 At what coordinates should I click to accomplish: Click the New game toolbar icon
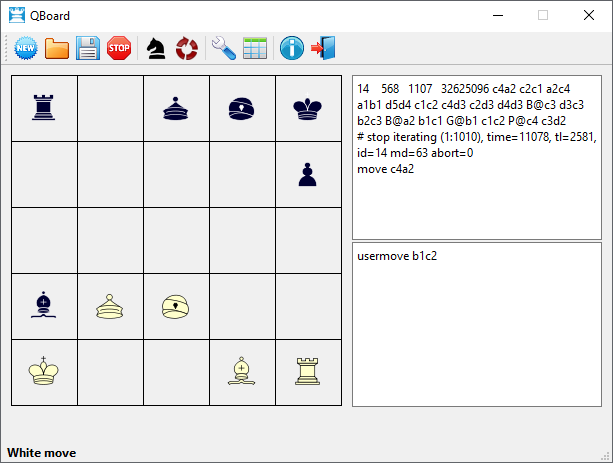(26, 48)
